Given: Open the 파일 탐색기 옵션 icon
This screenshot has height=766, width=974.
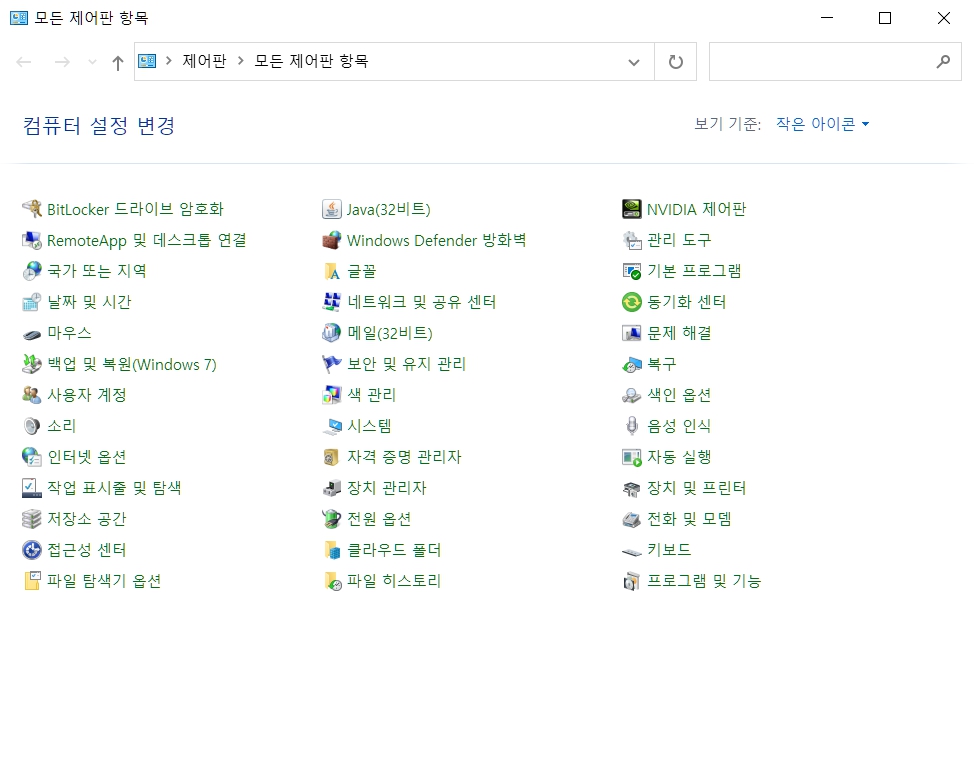Looking at the screenshot, I should (32, 581).
